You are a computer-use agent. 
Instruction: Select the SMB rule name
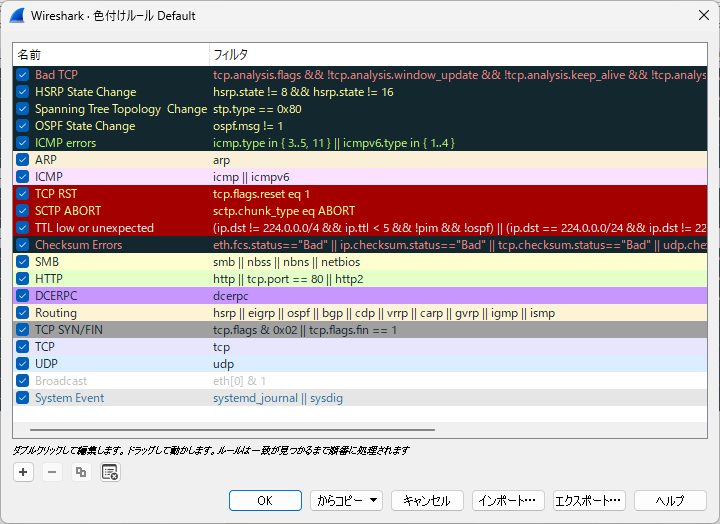47,262
